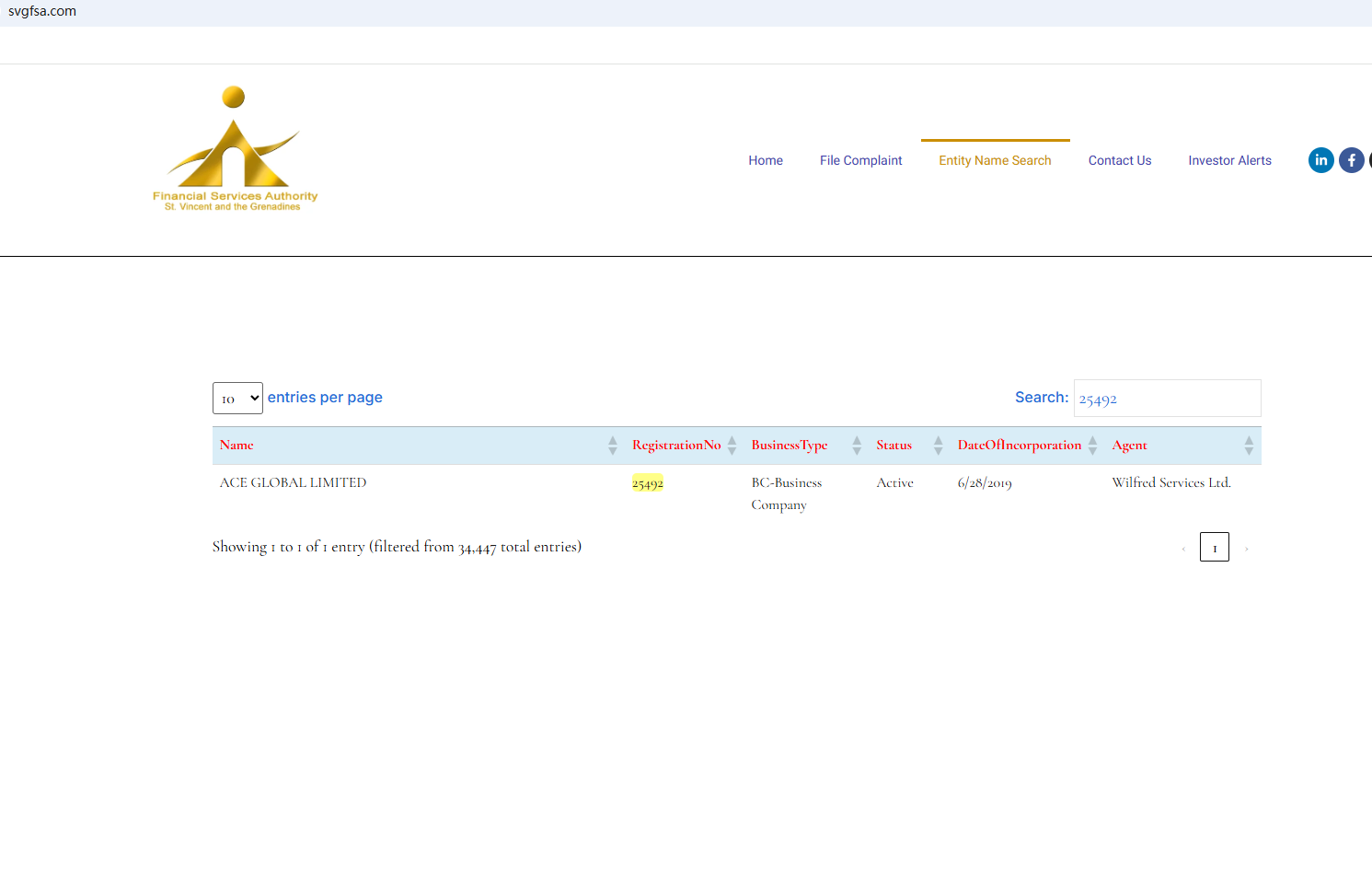Screen dimensions: 1372x892
Task: Select the ACE GLOBAL LIMITED cell
Action: (294, 482)
